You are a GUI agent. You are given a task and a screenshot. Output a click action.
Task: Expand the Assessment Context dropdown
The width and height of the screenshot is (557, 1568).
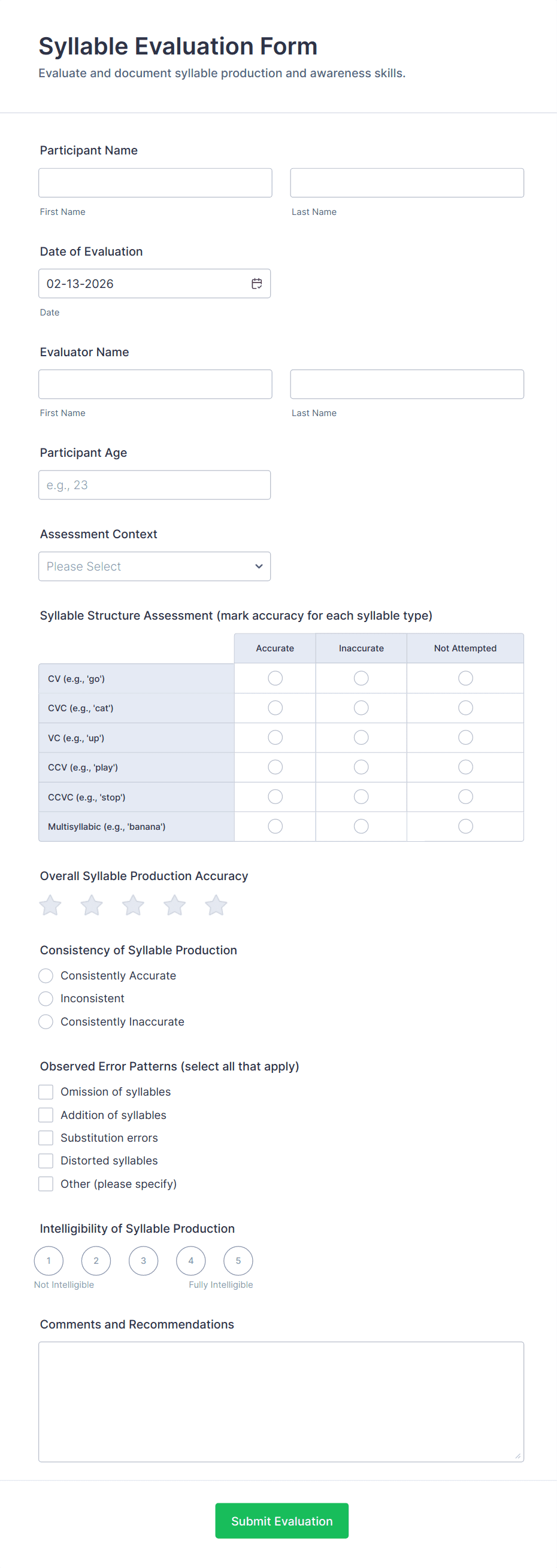154,566
